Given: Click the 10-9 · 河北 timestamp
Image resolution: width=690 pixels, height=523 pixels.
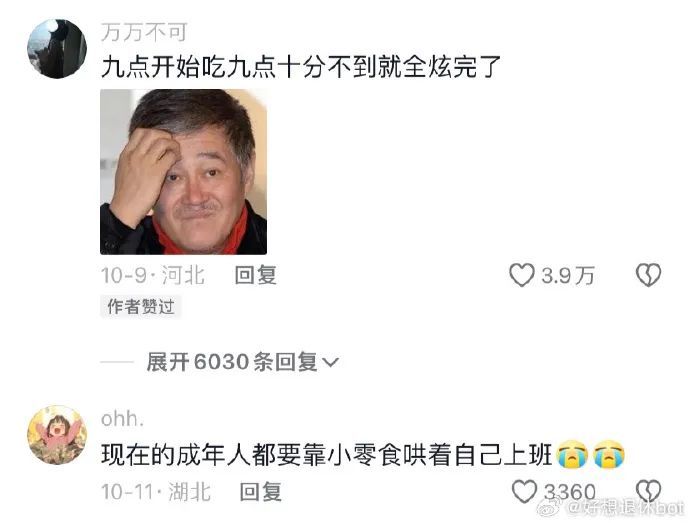Looking at the screenshot, I should [153, 276].
